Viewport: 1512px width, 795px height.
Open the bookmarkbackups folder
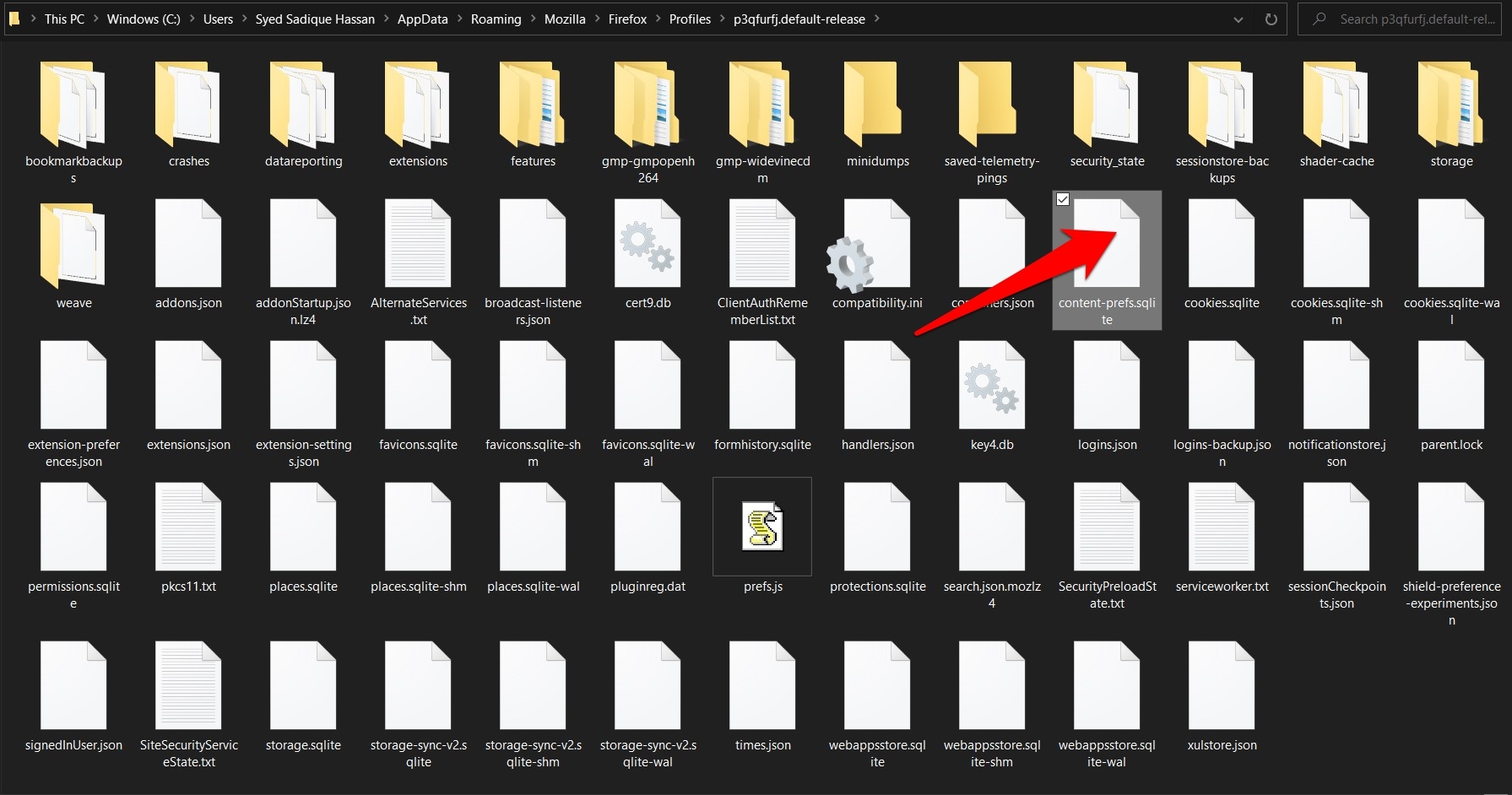[73, 105]
